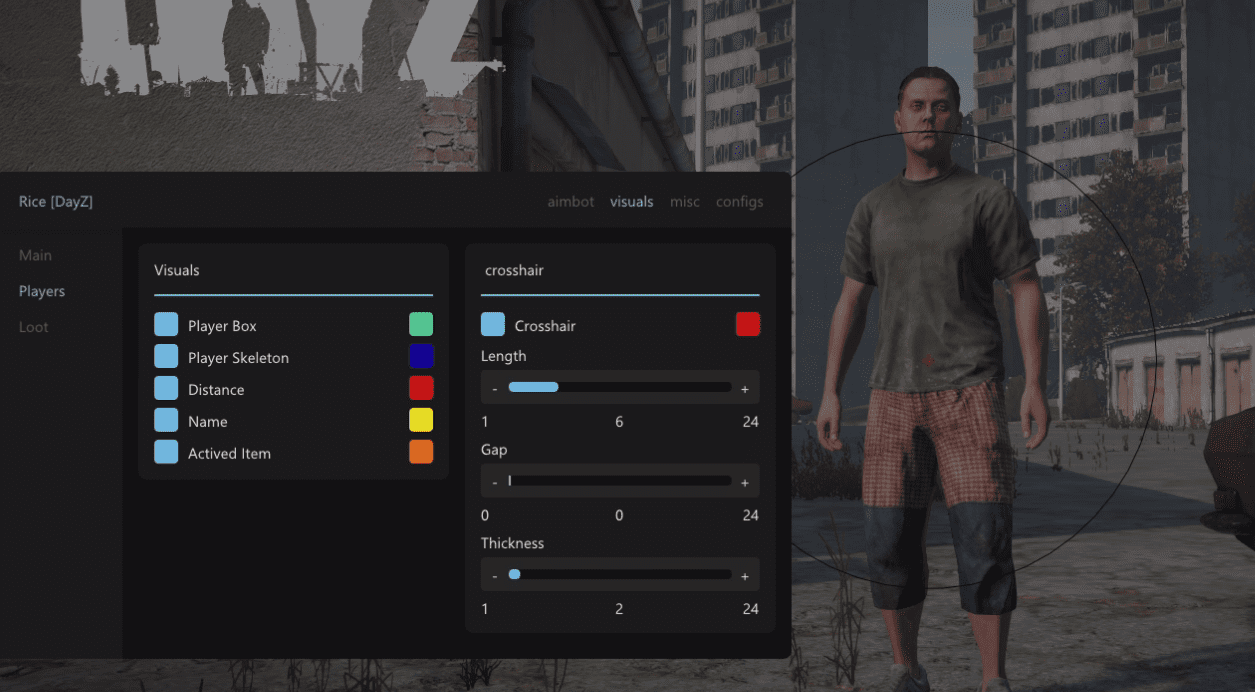Toggle the Distance checkbox
Viewport: 1255px width, 692px height.
click(x=166, y=389)
